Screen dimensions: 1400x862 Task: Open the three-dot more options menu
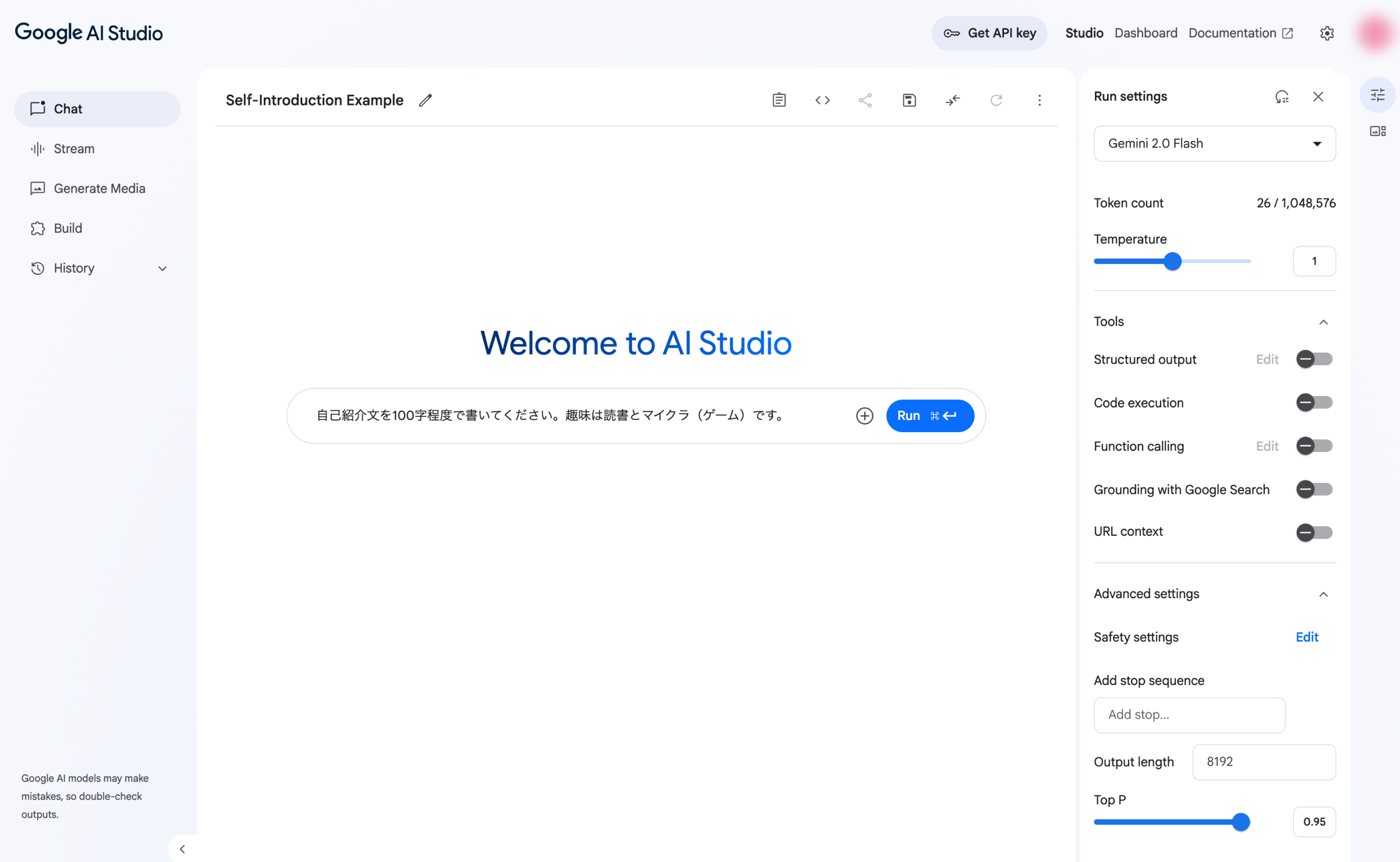click(1040, 100)
